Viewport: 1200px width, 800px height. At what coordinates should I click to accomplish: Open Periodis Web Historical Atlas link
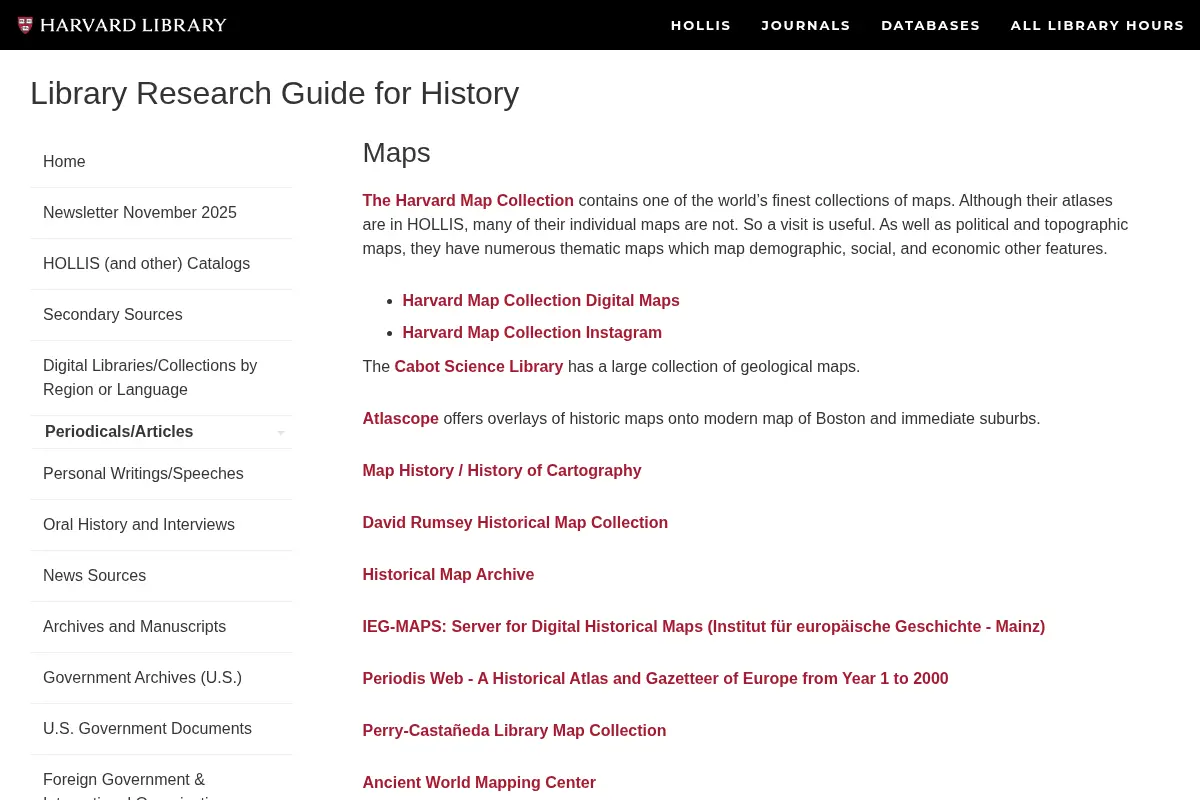pyautogui.click(x=655, y=679)
